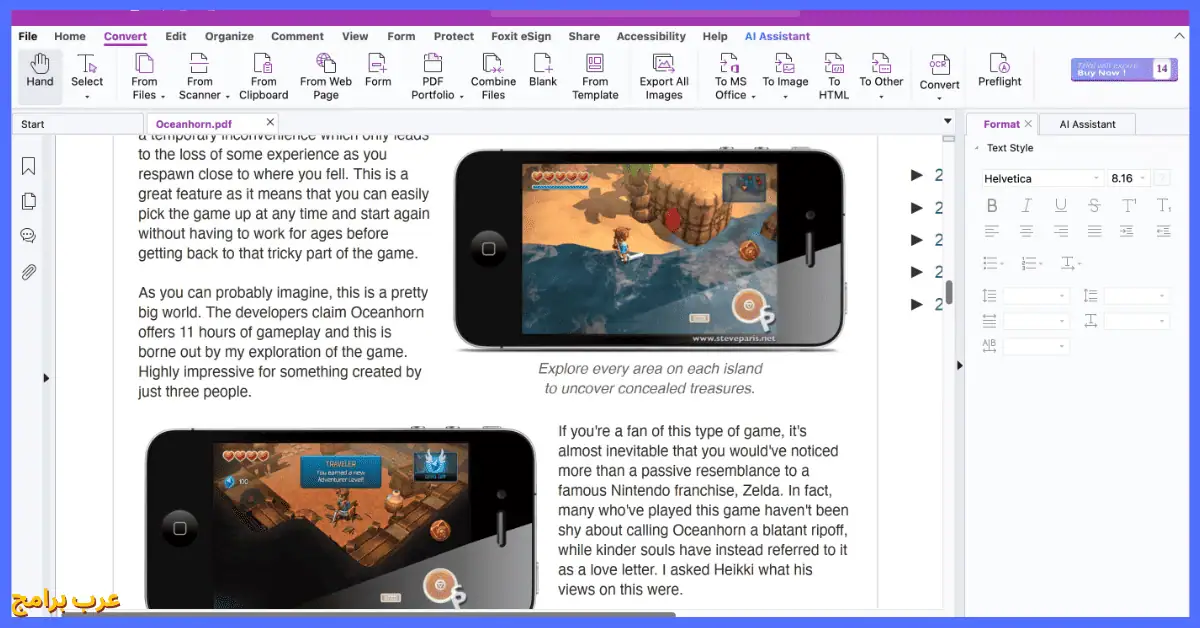Open the Foxit eSign tab
This screenshot has height=628, width=1200.
[x=521, y=36]
